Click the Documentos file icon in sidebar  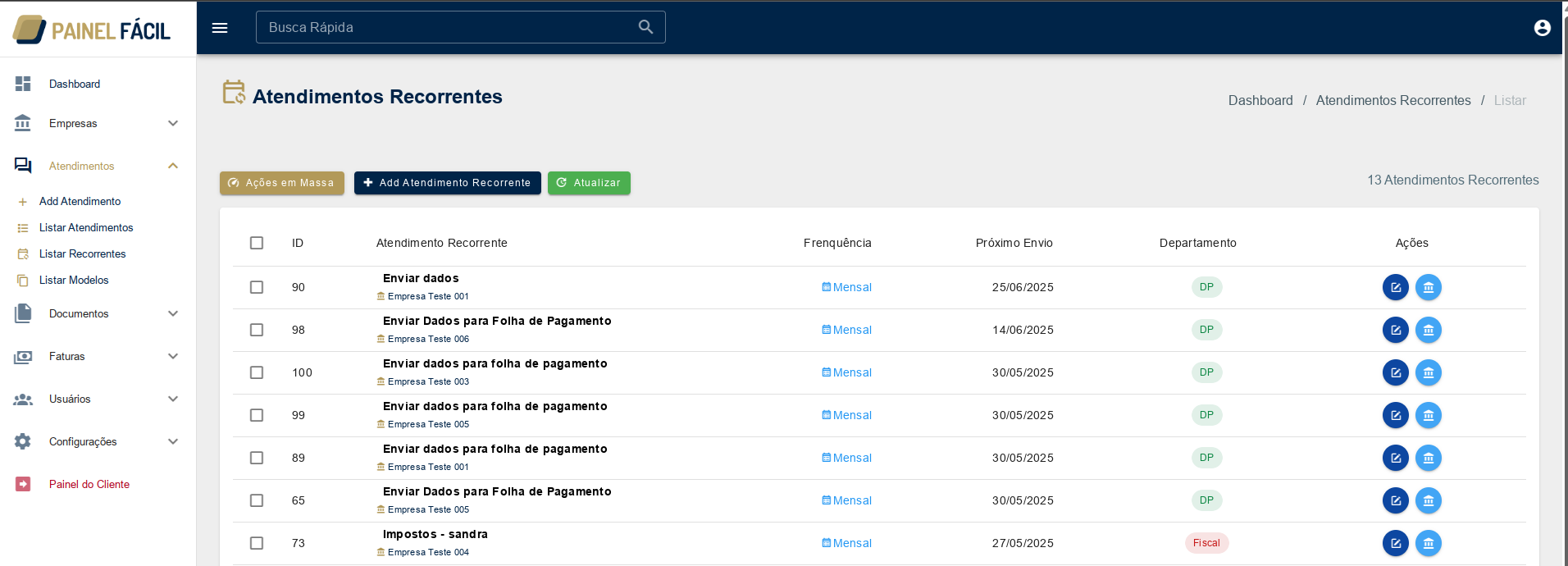[23, 313]
